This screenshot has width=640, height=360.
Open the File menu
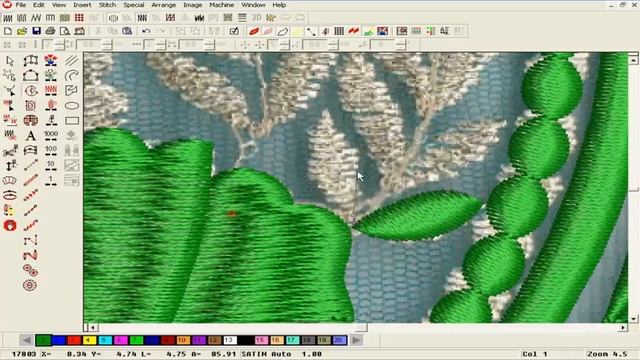(x=20, y=5)
